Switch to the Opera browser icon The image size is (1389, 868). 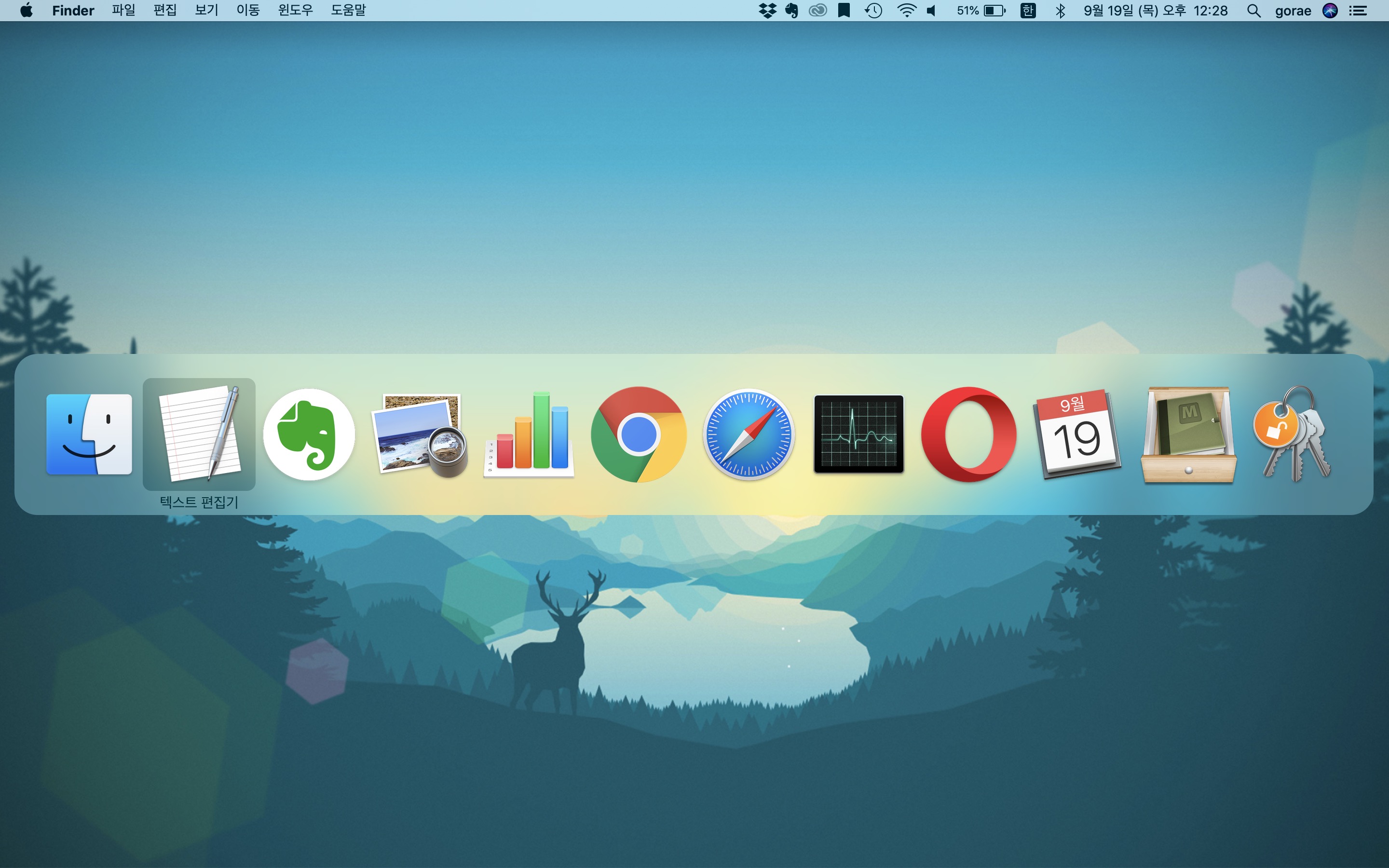click(x=968, y=434)
